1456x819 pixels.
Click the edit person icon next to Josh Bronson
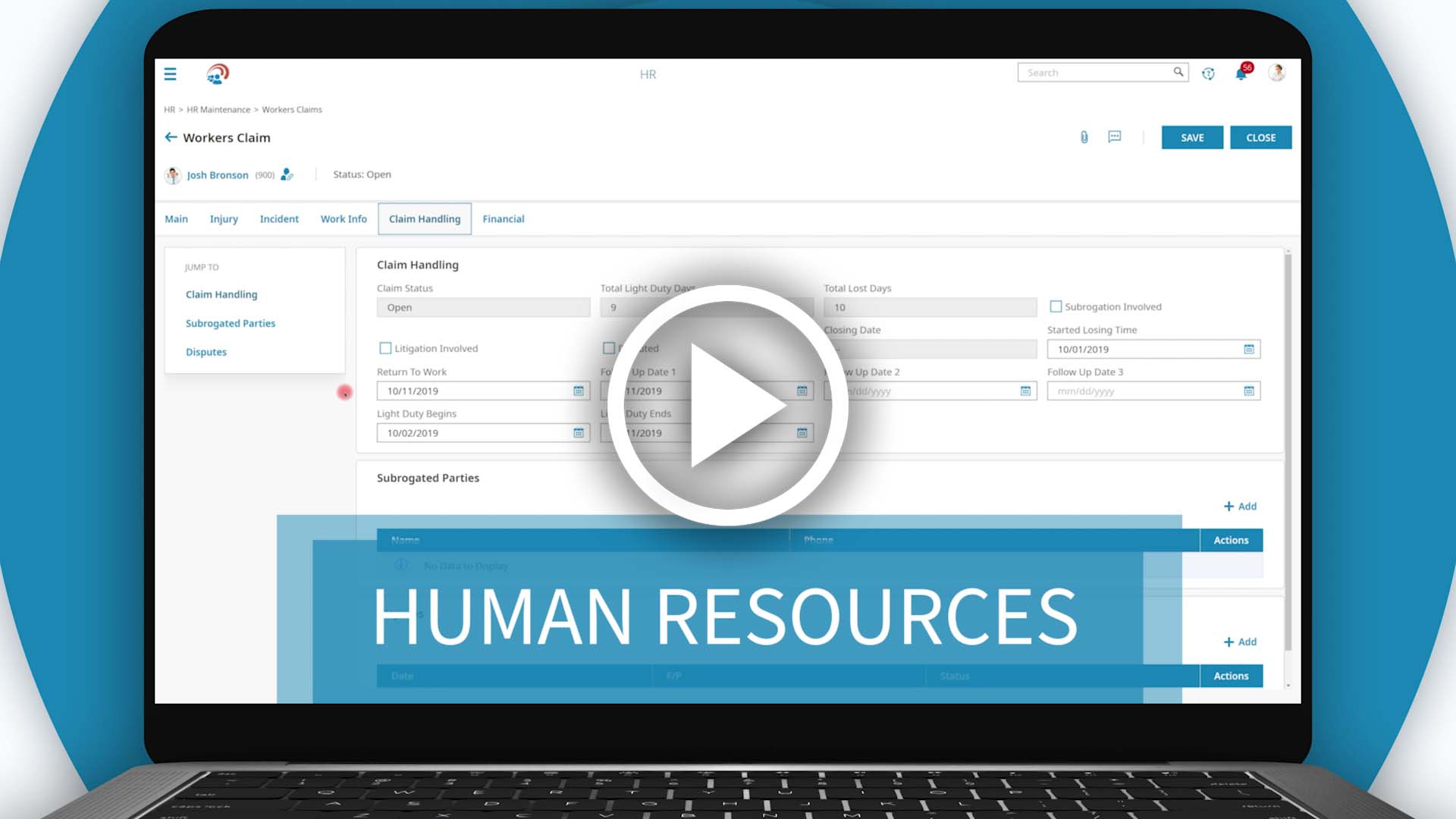coord(287,174)
